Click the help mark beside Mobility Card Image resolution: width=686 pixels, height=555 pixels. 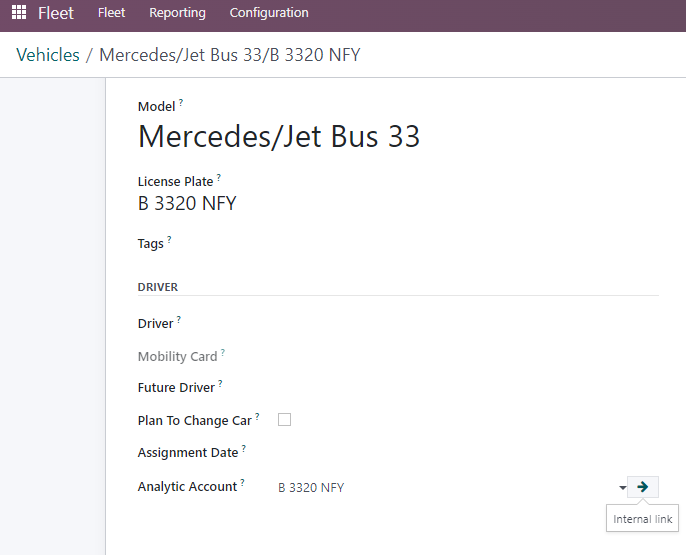pos(223,352)
